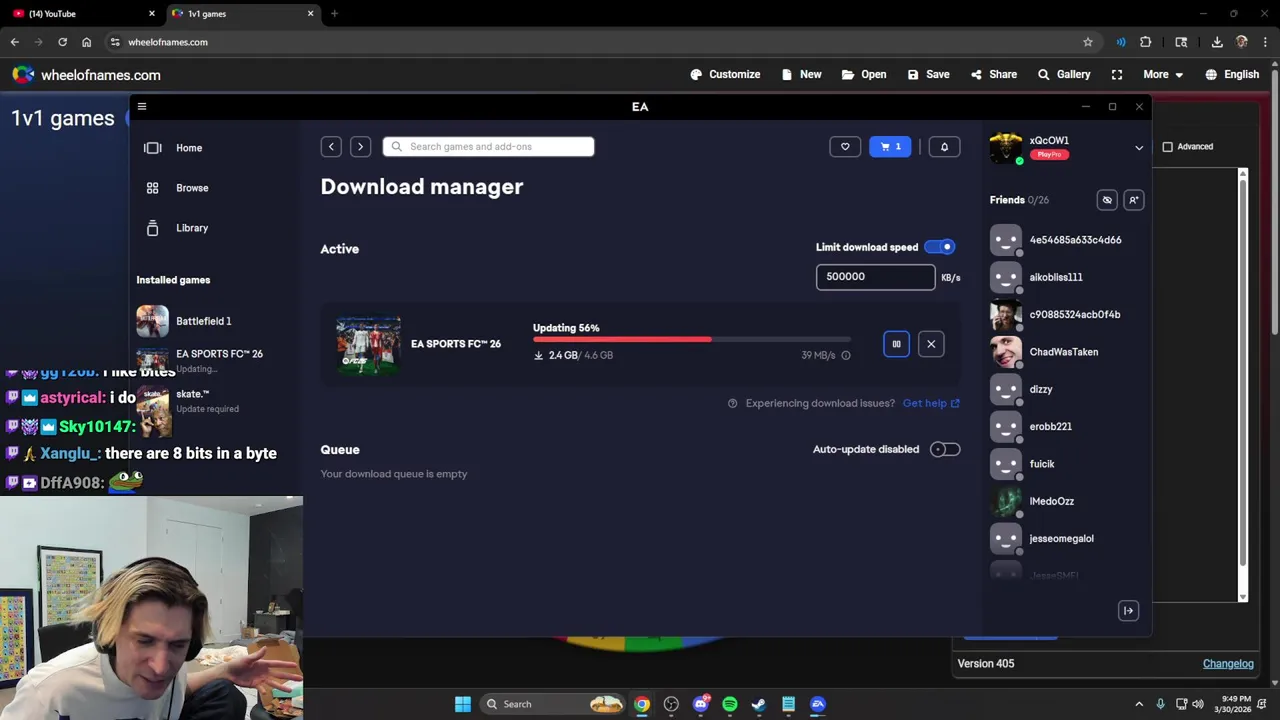The height and width of the screenshot is (720, 1280).
Task: Toggle the Limit download speed switch
Action: [940, 247]
